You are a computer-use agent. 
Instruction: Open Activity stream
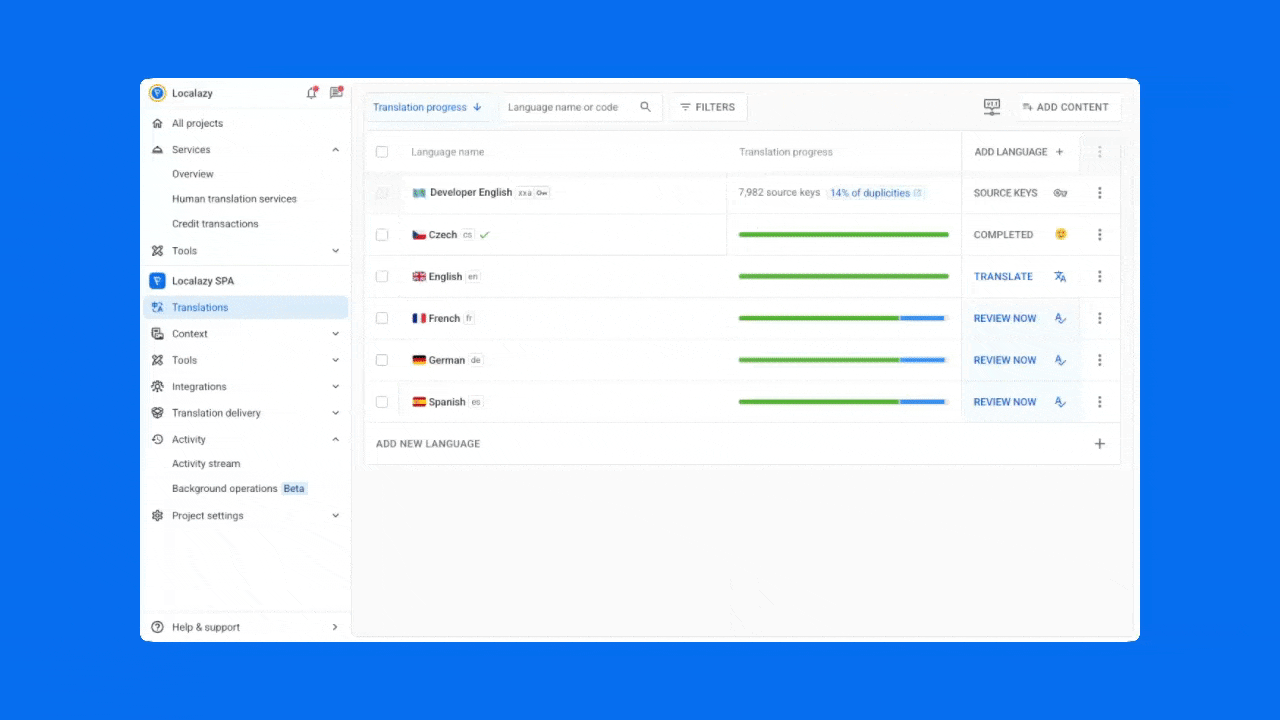[x=206, y=464]
